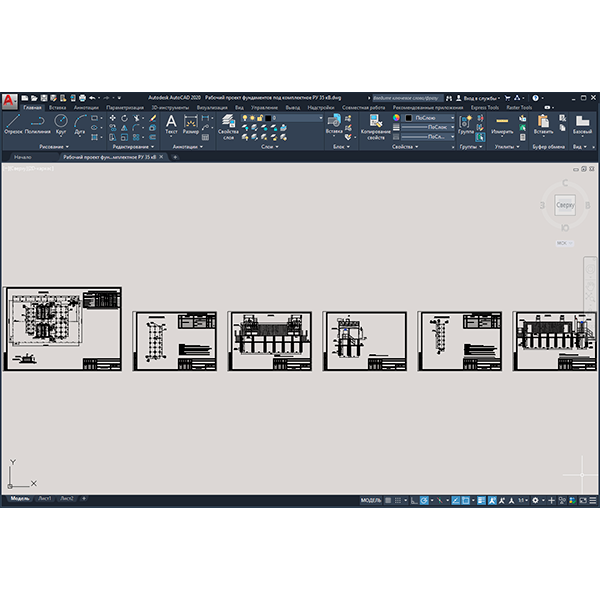Select the Круг circle tool
The width and height of the screenshot is (600, 600).
click(61, 124)
